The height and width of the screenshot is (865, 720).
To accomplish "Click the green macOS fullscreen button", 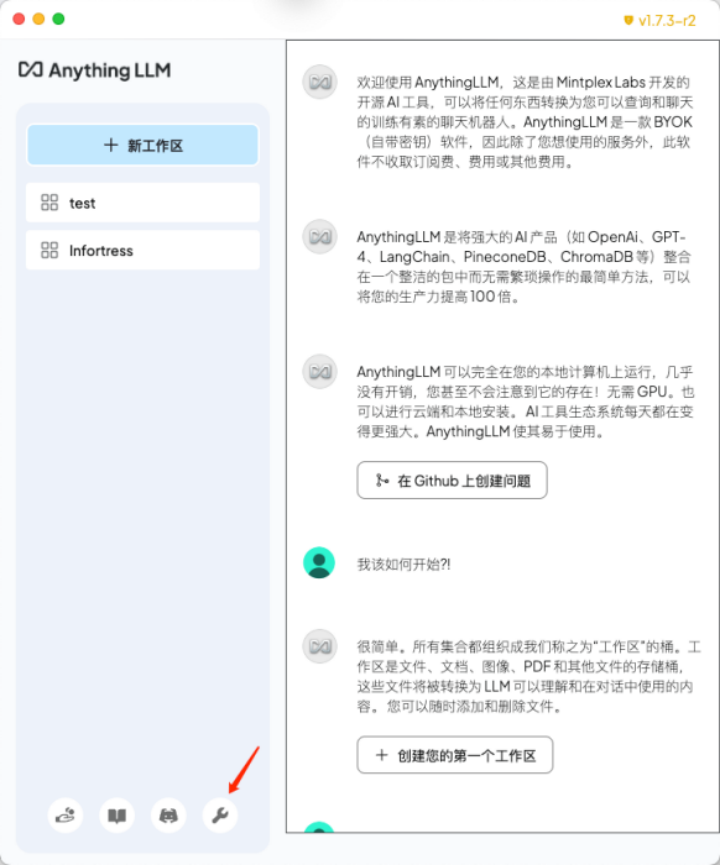I will coord(58,19).
